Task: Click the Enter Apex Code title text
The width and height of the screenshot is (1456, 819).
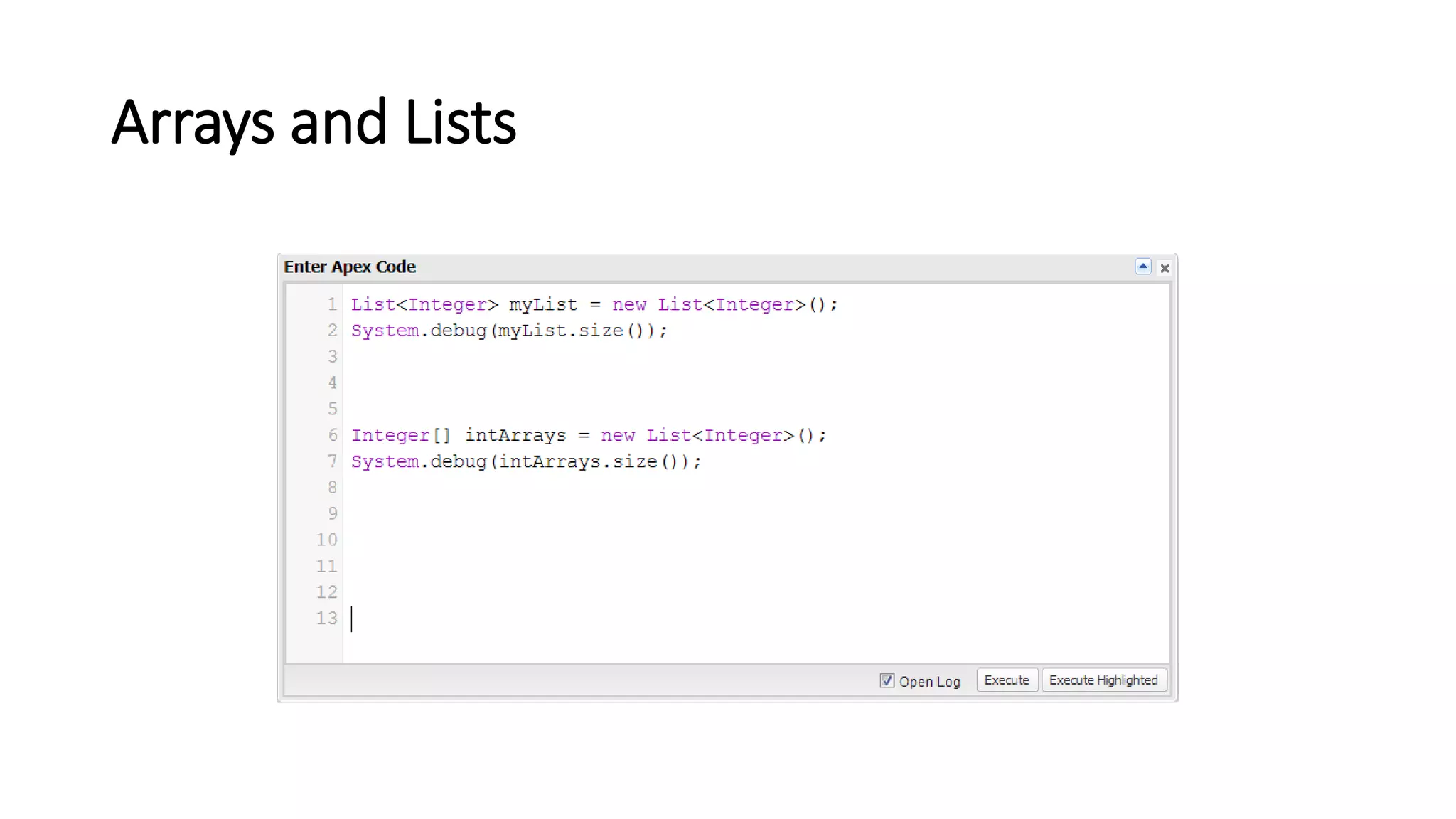Action: (350, 267)
